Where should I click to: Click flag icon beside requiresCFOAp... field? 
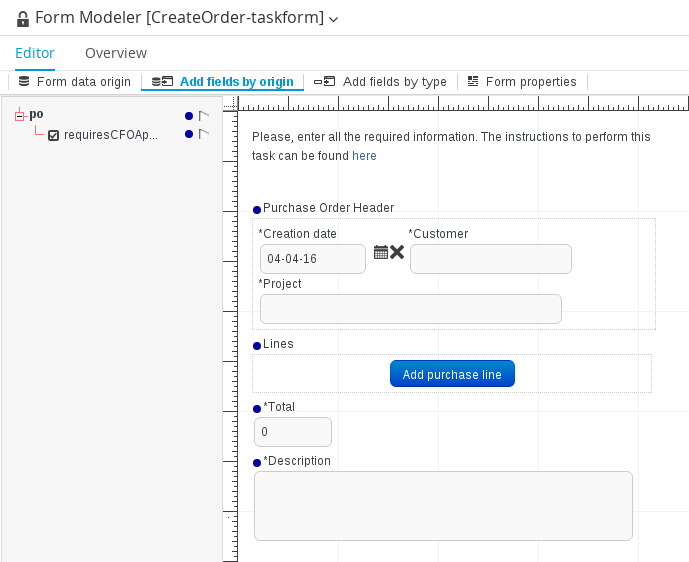point(203,134)
